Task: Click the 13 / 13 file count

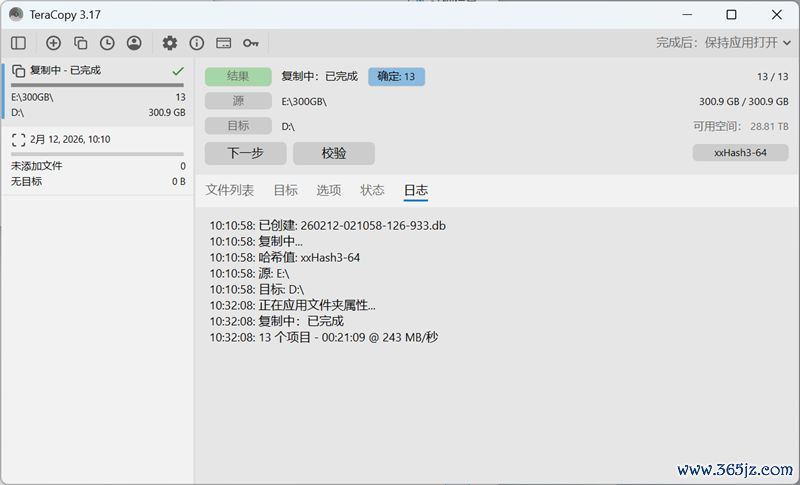Action: [772, 76]
